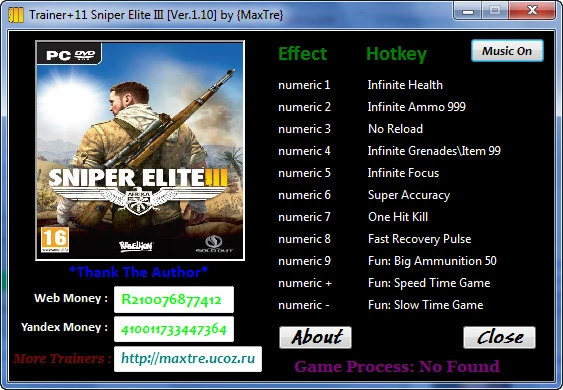
Task: Click the maximize window button
Action: tap(495, 11)
